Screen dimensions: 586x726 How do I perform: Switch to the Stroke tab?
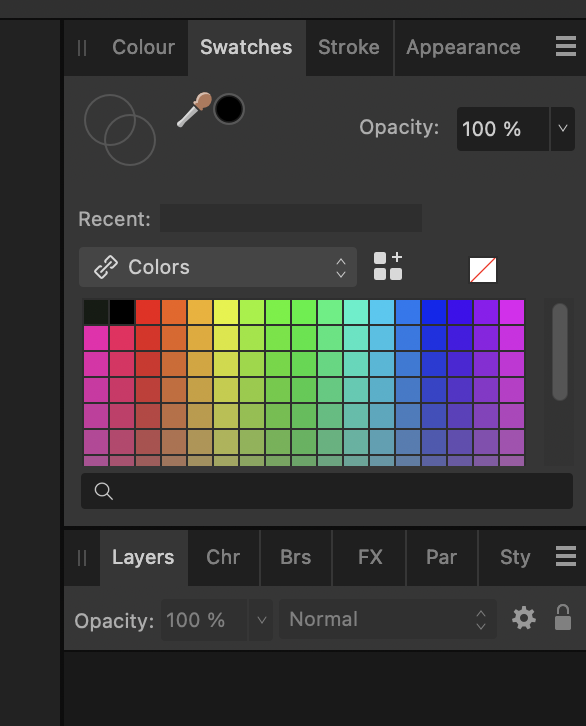[349, 47]
